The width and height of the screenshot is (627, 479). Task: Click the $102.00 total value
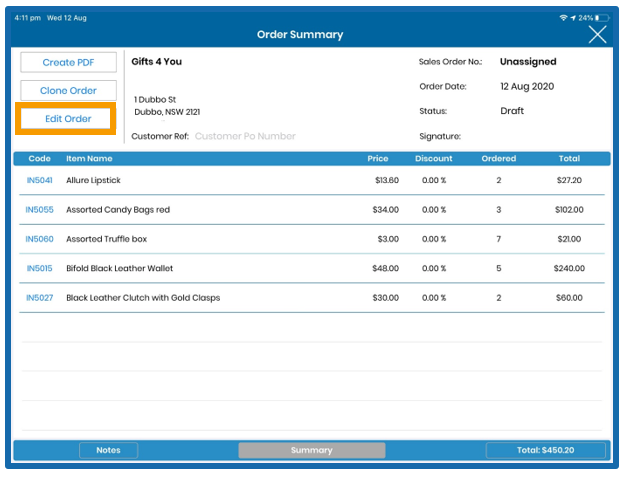click(569, 210)
